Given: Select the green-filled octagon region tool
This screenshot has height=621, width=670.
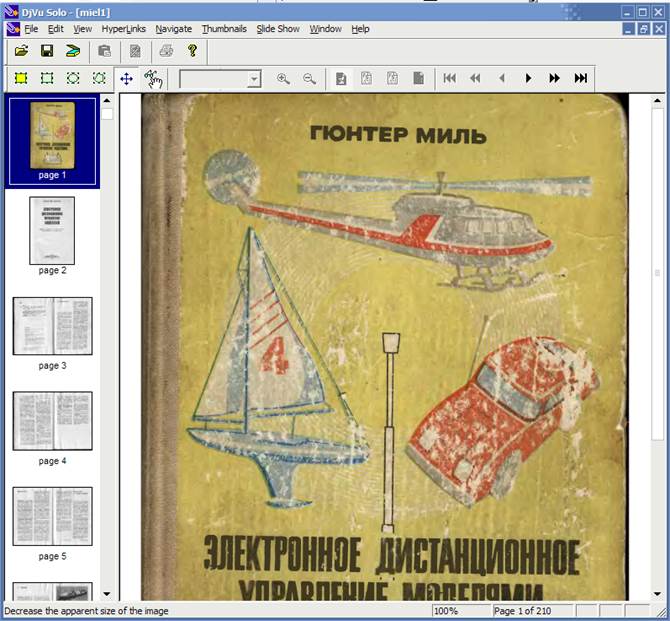Looking at the screenshot, I should pos(99,78).
